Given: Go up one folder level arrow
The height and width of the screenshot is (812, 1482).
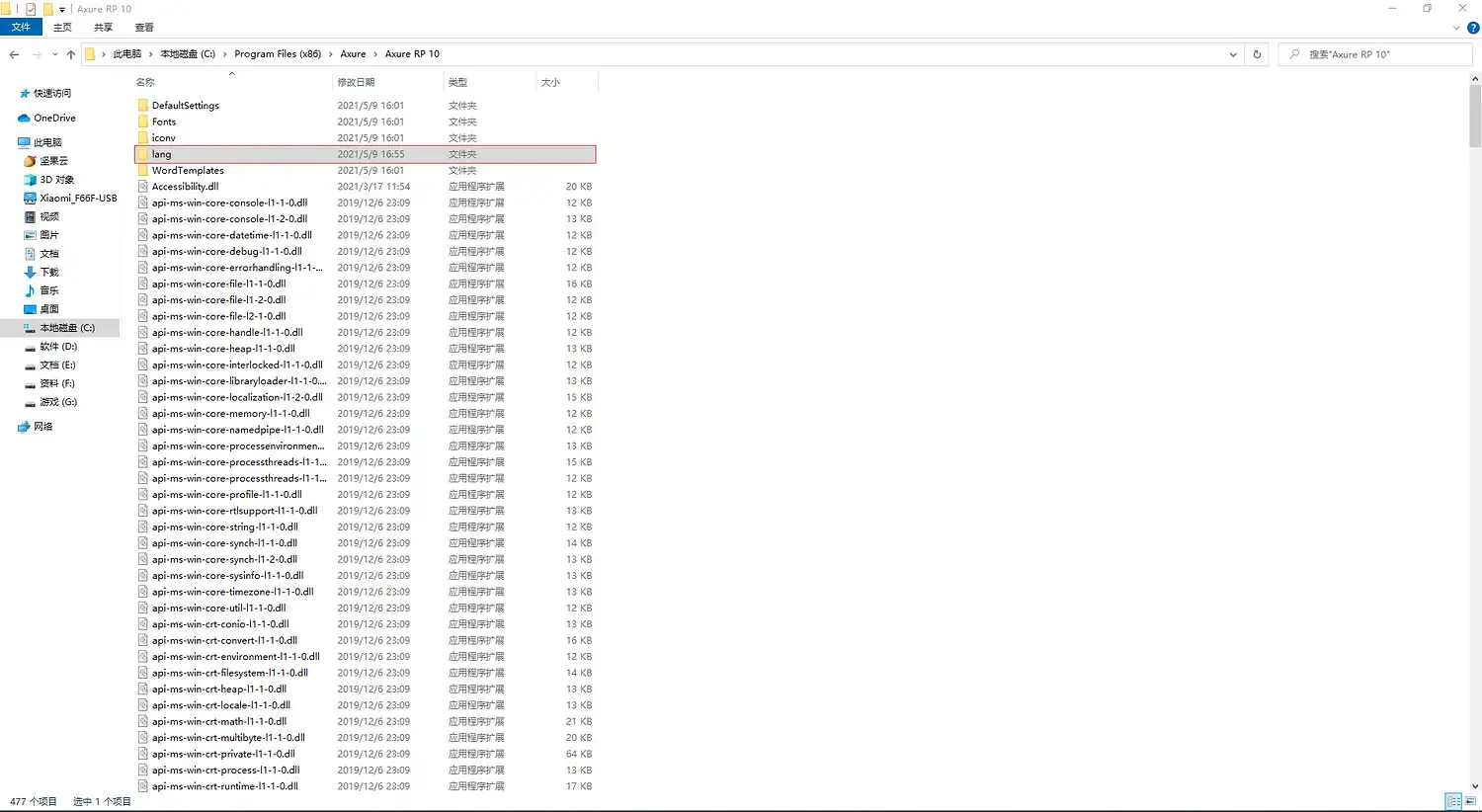Looking at the screenshot, I should [x=70, y=54].
